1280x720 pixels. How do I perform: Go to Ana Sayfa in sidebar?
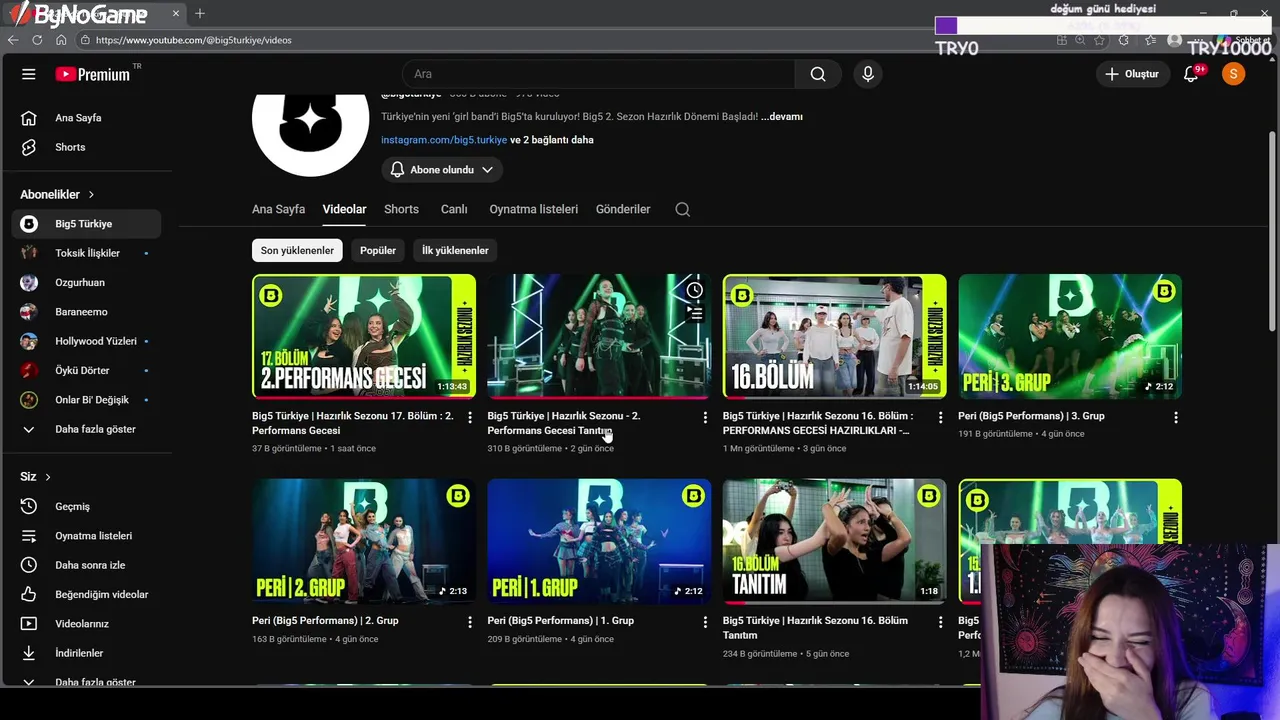pos(88,118)
